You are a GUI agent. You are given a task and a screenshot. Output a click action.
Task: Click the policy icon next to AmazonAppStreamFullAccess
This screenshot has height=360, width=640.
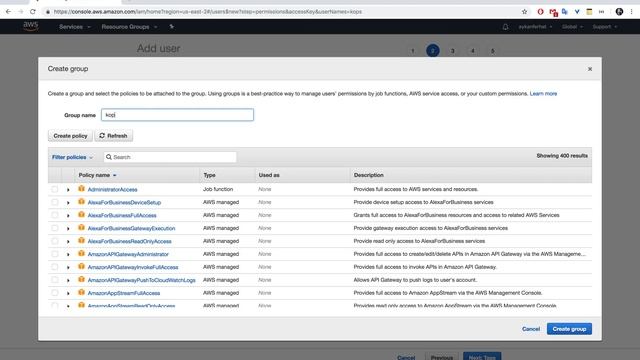[x=82, y=292]
